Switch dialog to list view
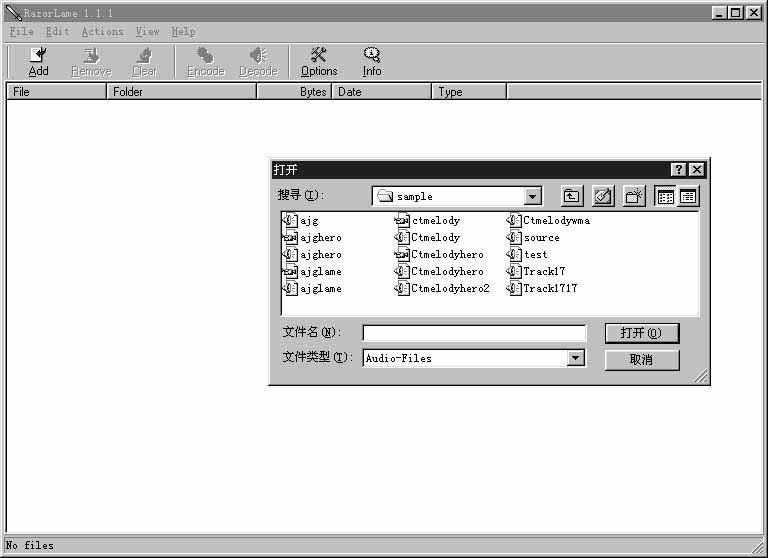Image resolution: width=768 pixels, height=558 pixels. 666,196
